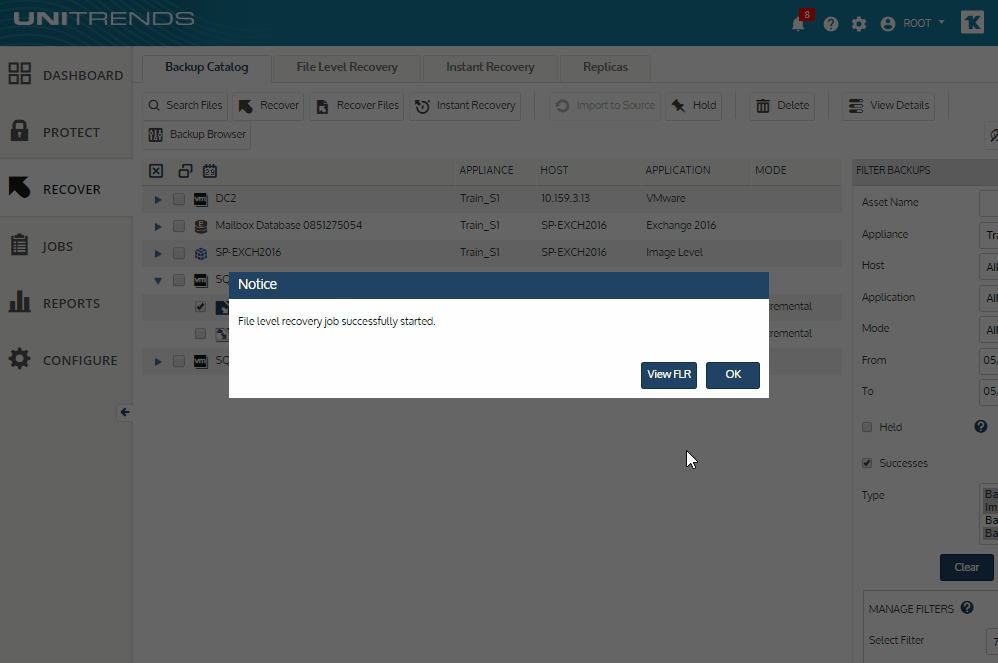Click the calendar view icon
998x663 pixels.
click(210, 171)
